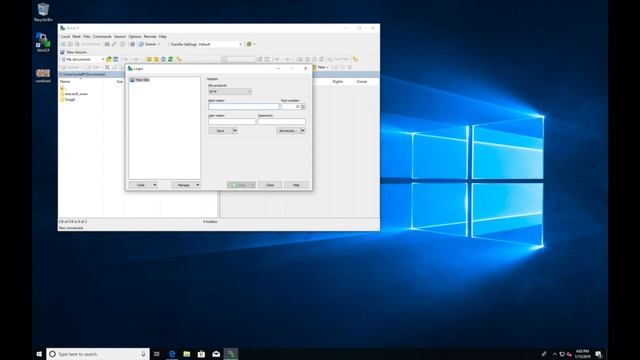Select New Site in the Login dialog

tap(140, 80)
